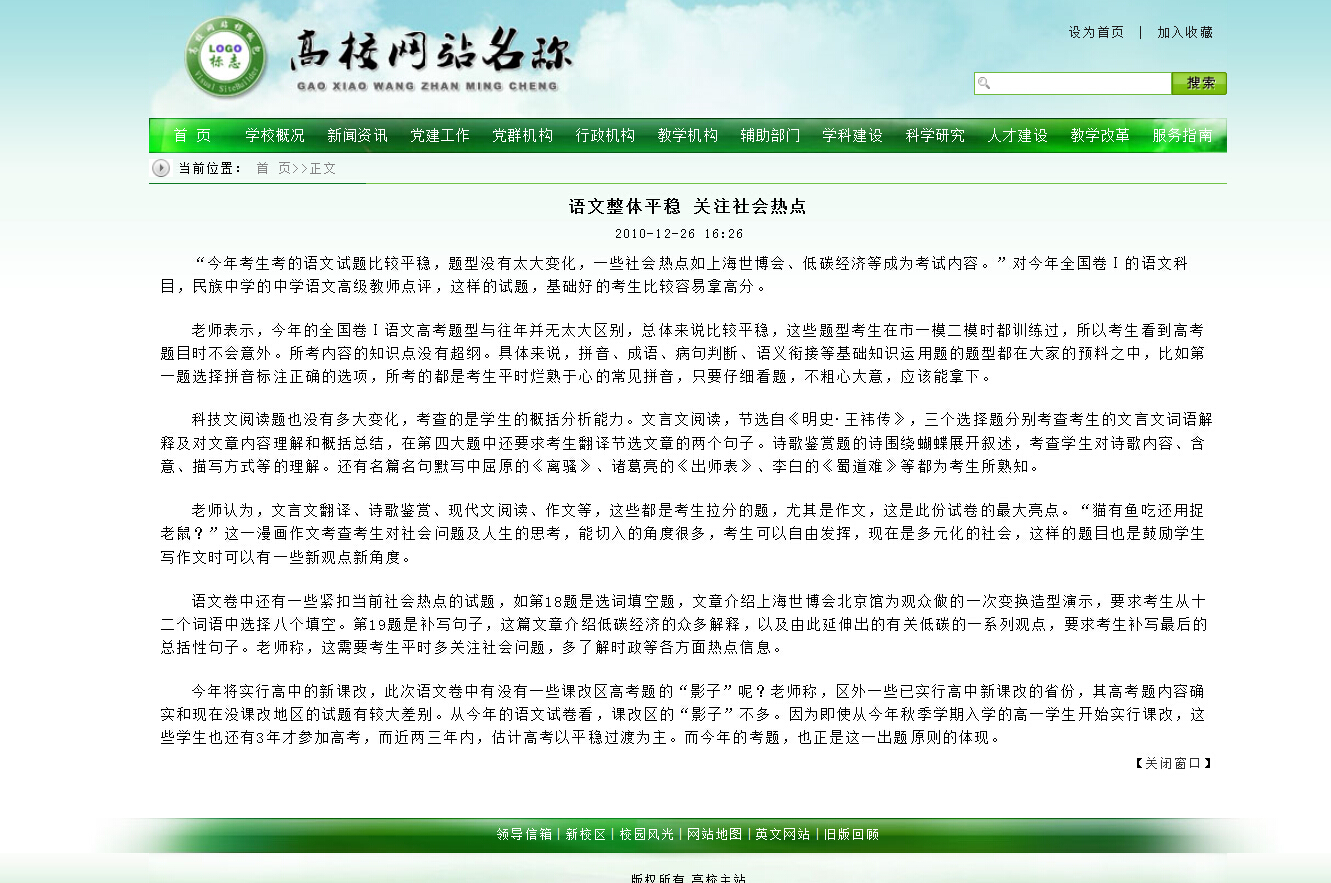Click the article title 语文整体平稳 关注社会热点
The width and height of the screenshot is (1331, 883).
pyautogui.click(x=688, y=207)
